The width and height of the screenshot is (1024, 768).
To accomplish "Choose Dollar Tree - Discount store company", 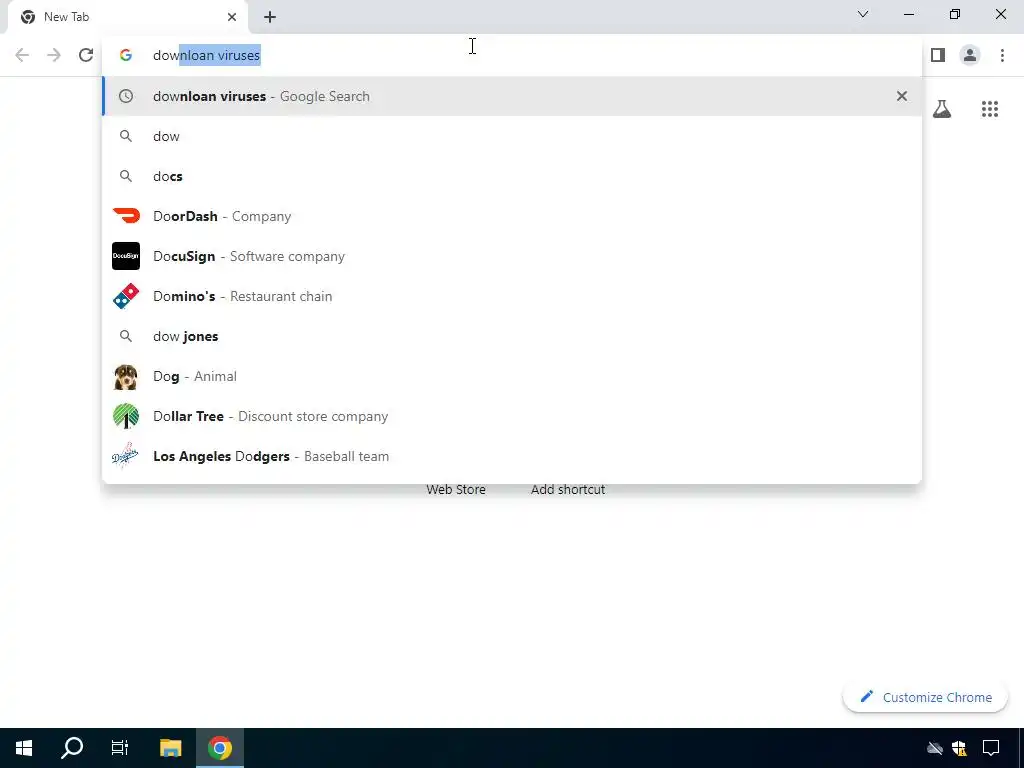I will point(512,417).
